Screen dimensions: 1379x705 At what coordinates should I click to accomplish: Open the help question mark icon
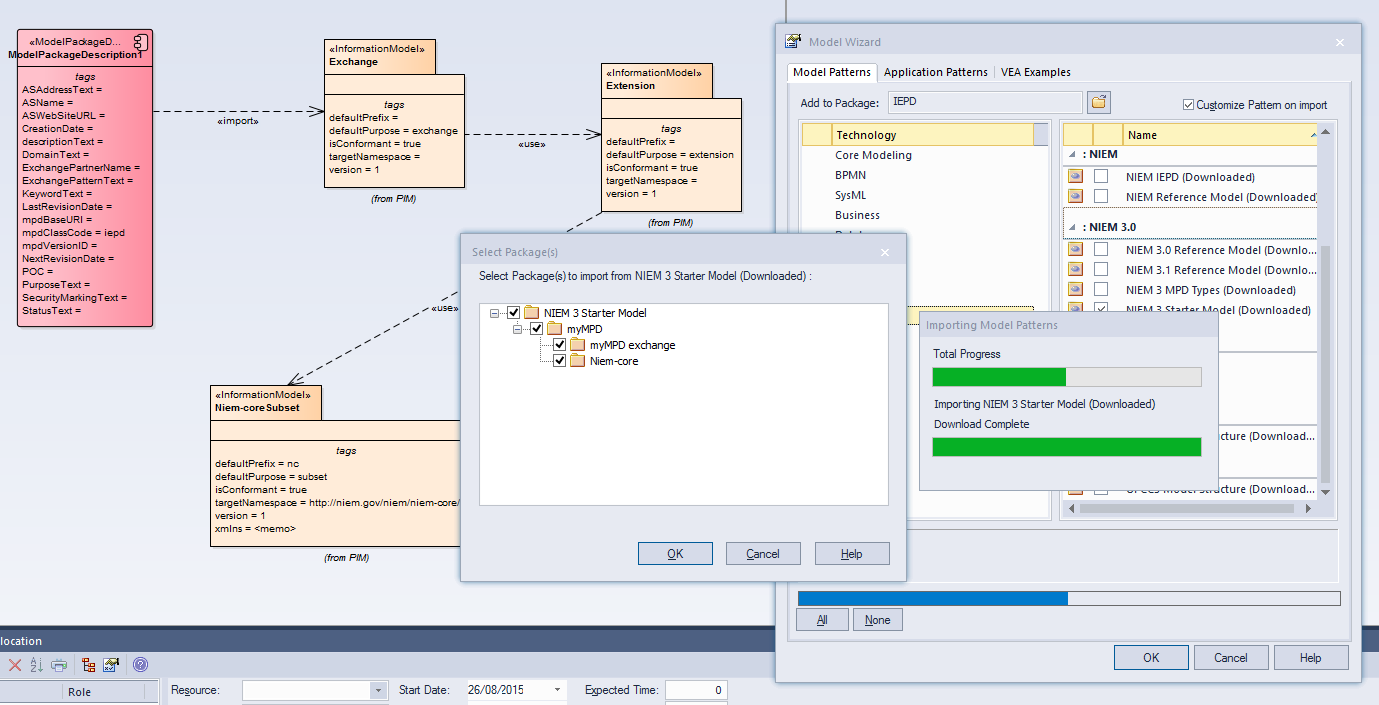click(x=140, y=665)
